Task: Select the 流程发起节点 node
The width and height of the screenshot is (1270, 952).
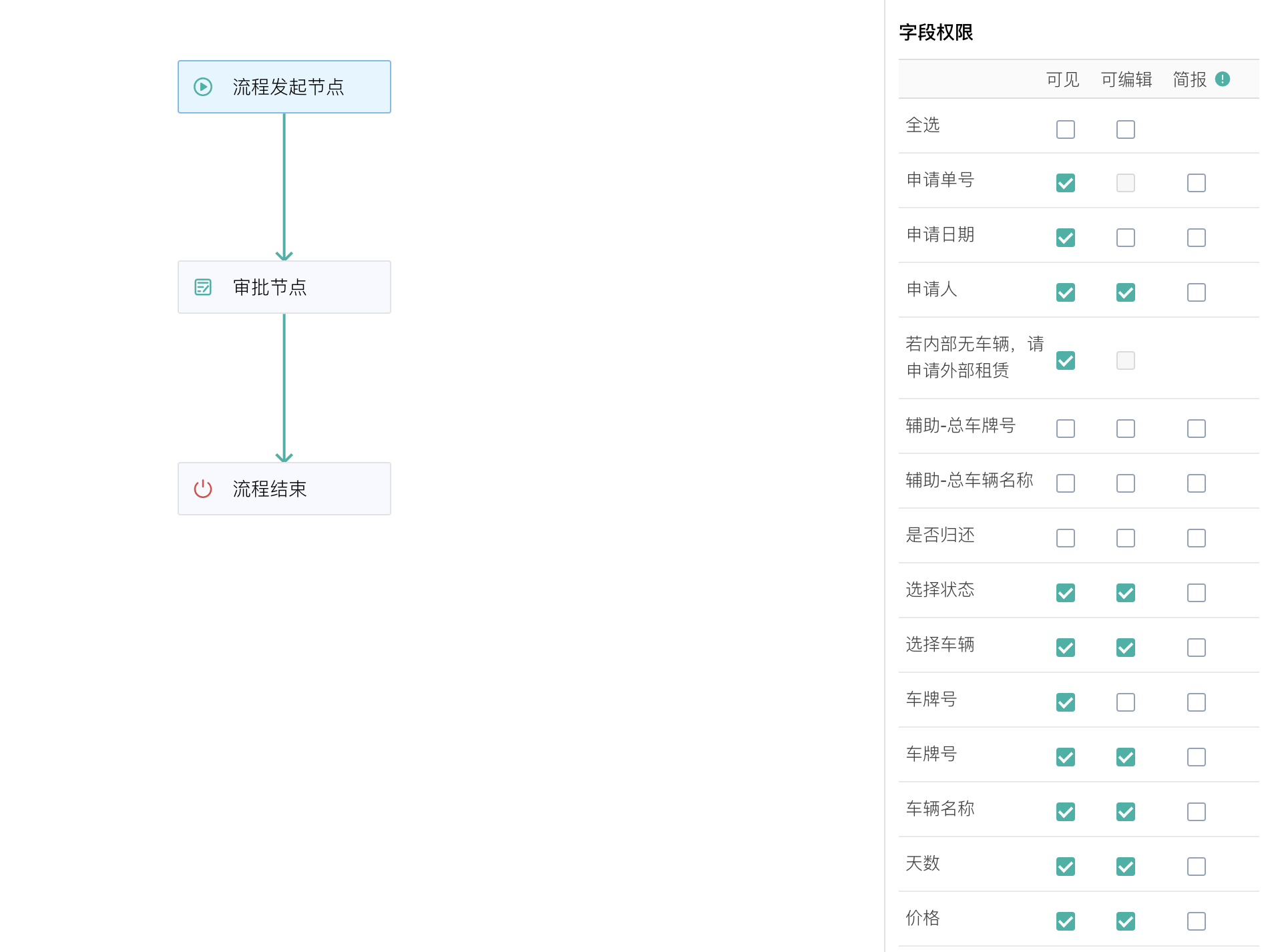Action: 284,87
